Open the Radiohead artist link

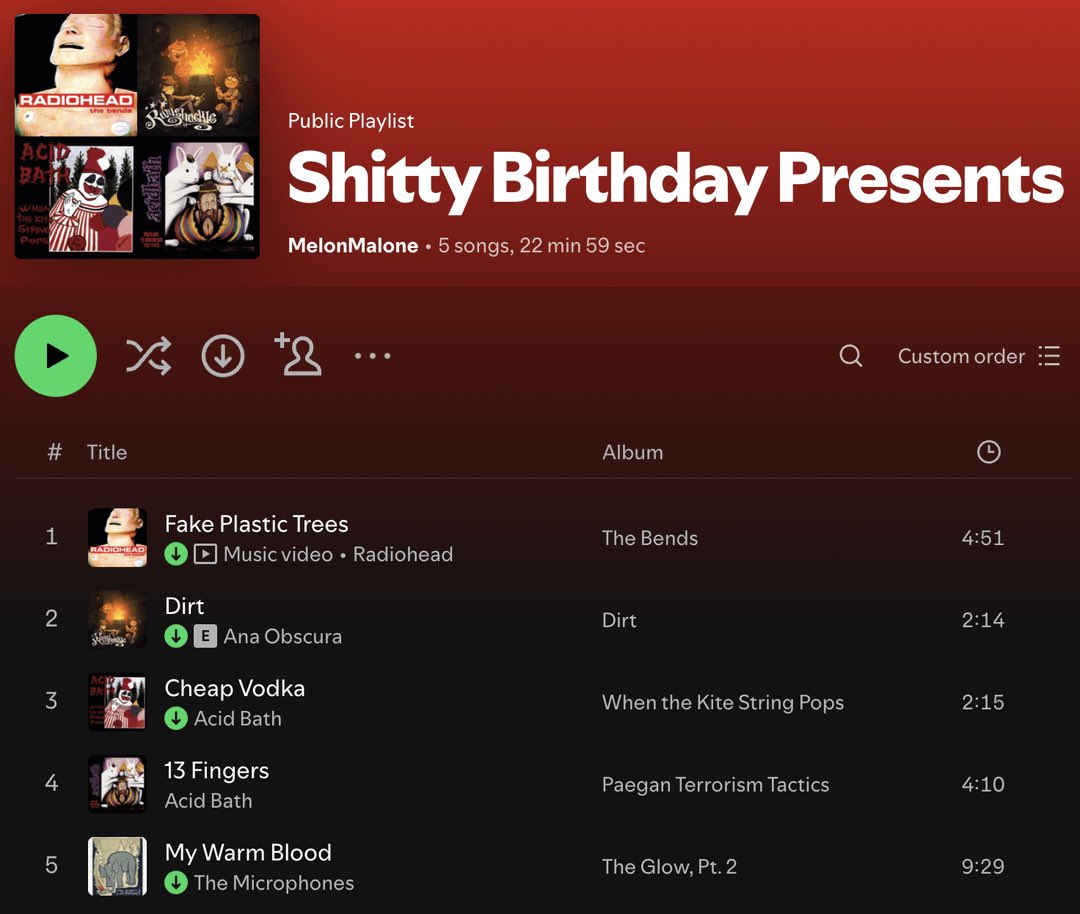pos(403,554)
